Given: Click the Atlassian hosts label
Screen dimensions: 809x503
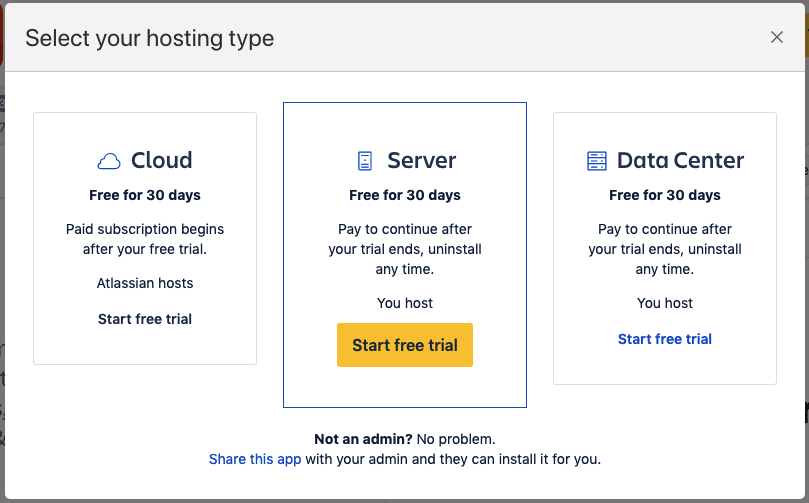Looking at the screenshot, I should (x=145, y=283).
